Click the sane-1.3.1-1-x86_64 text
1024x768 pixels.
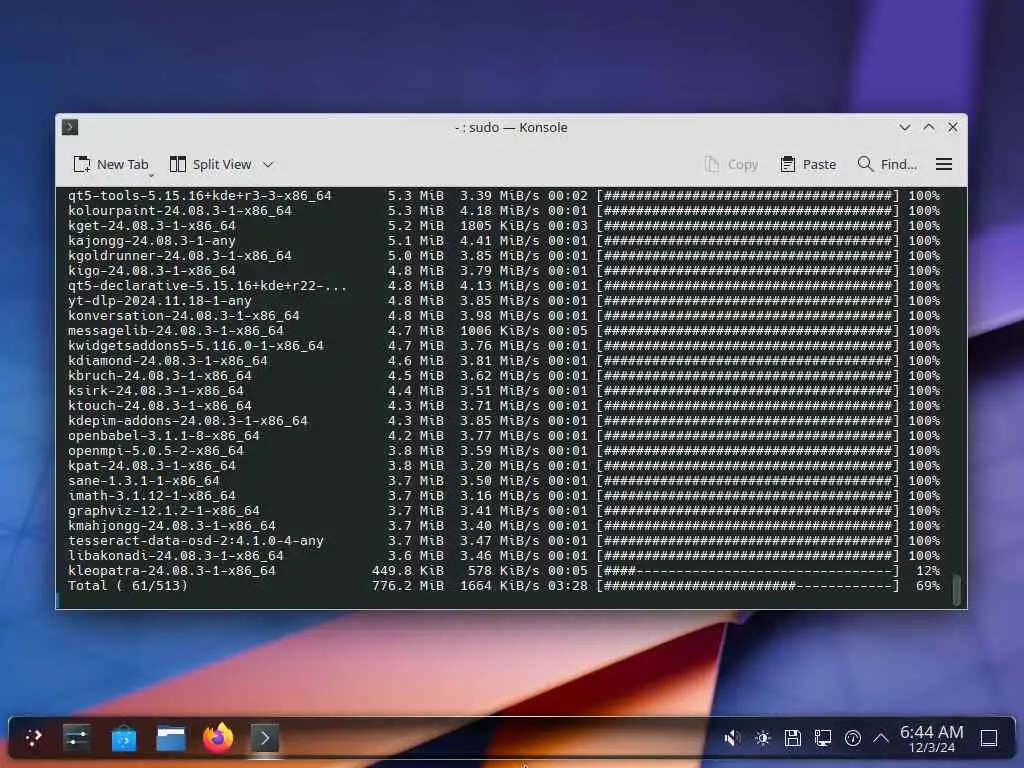[144, 481]
